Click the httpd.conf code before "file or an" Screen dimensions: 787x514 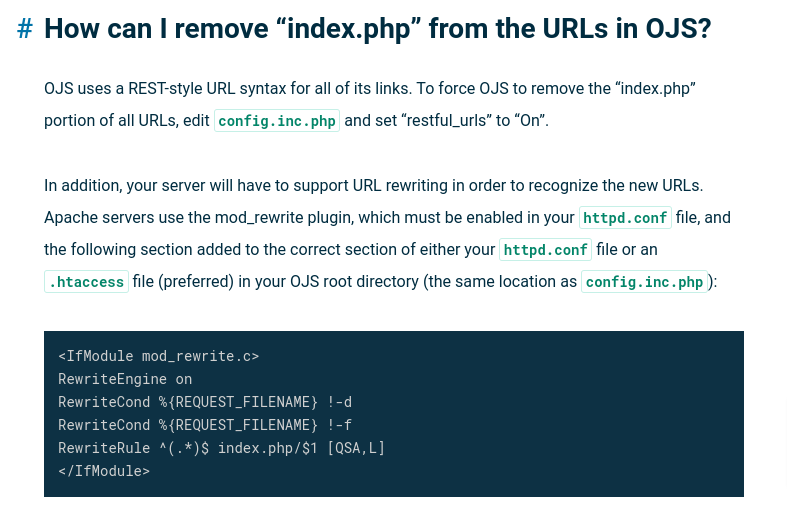coord(546,250)
